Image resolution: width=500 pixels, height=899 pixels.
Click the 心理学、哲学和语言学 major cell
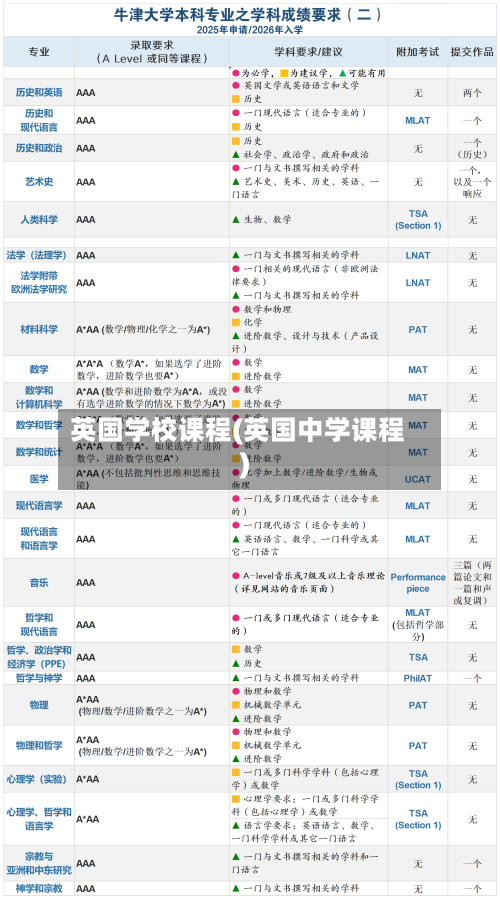click(39, 819)
